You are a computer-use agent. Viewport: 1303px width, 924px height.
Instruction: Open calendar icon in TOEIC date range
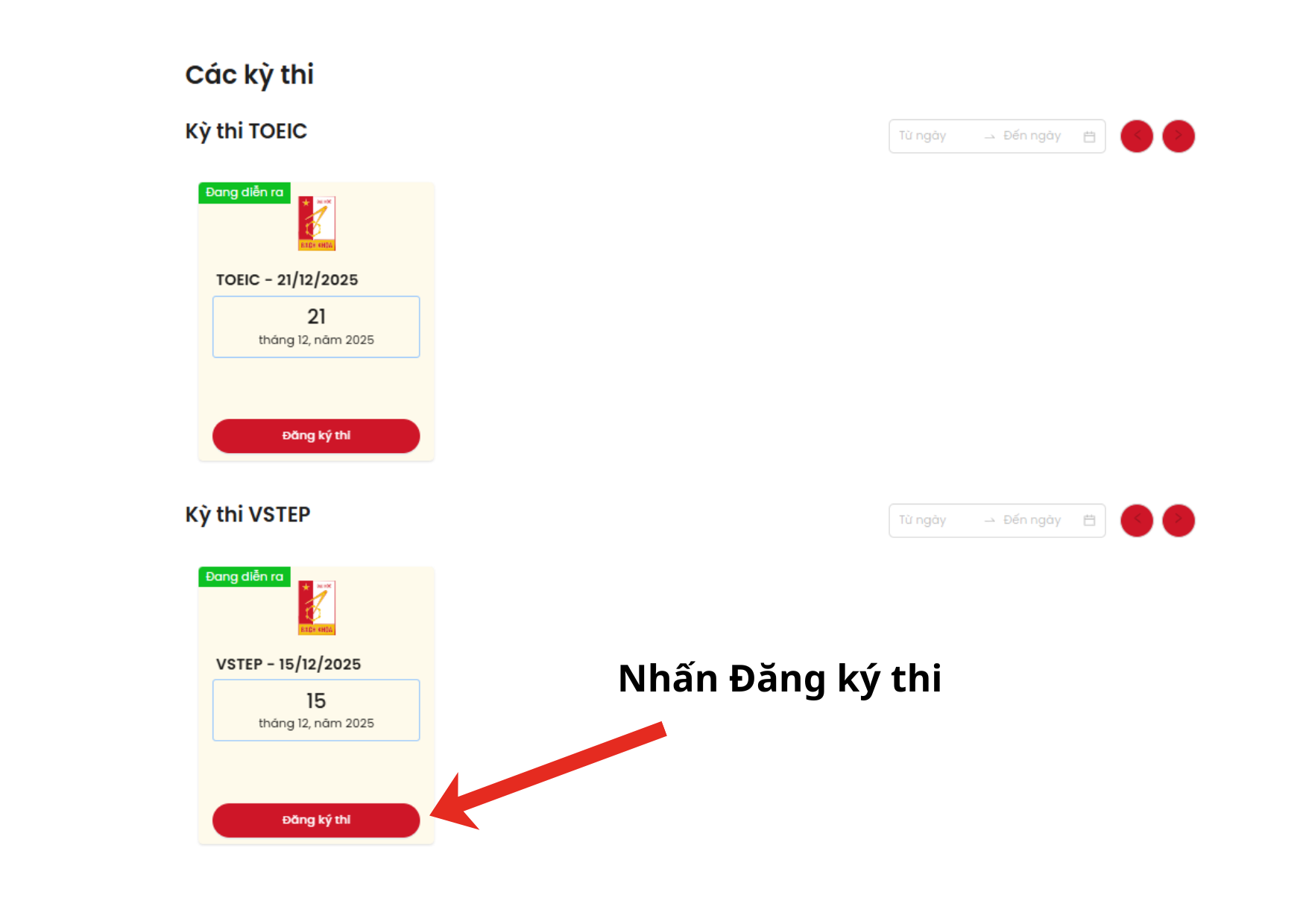pos(1089,136)
